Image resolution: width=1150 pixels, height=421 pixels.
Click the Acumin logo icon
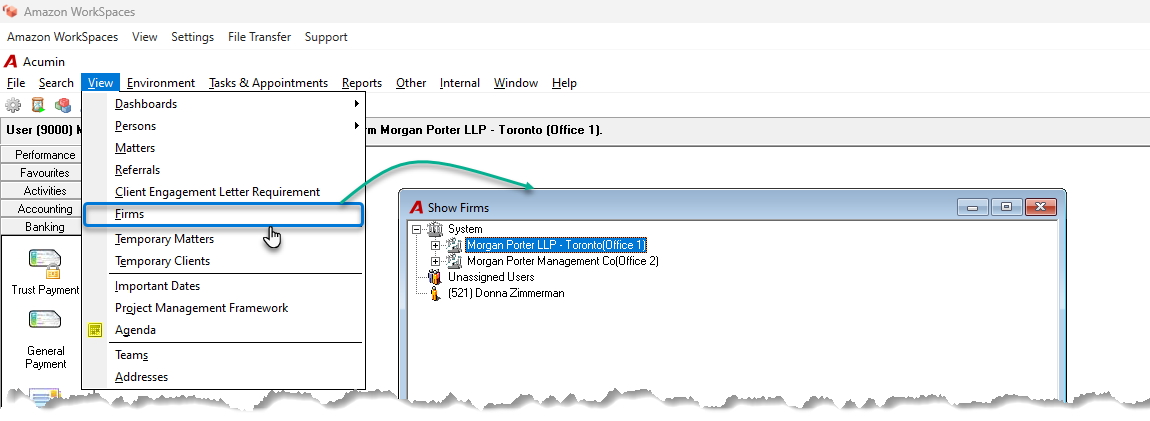click(11, 62)
